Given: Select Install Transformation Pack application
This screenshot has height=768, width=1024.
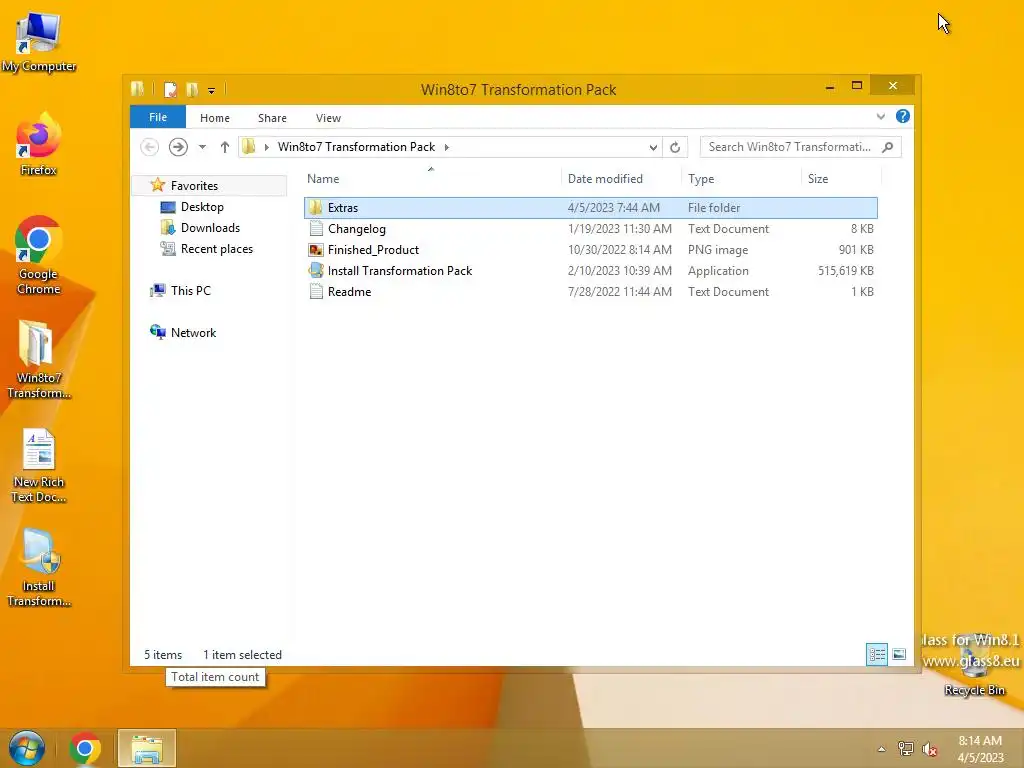Looking at the screenshot, I should tap(590, 270).
